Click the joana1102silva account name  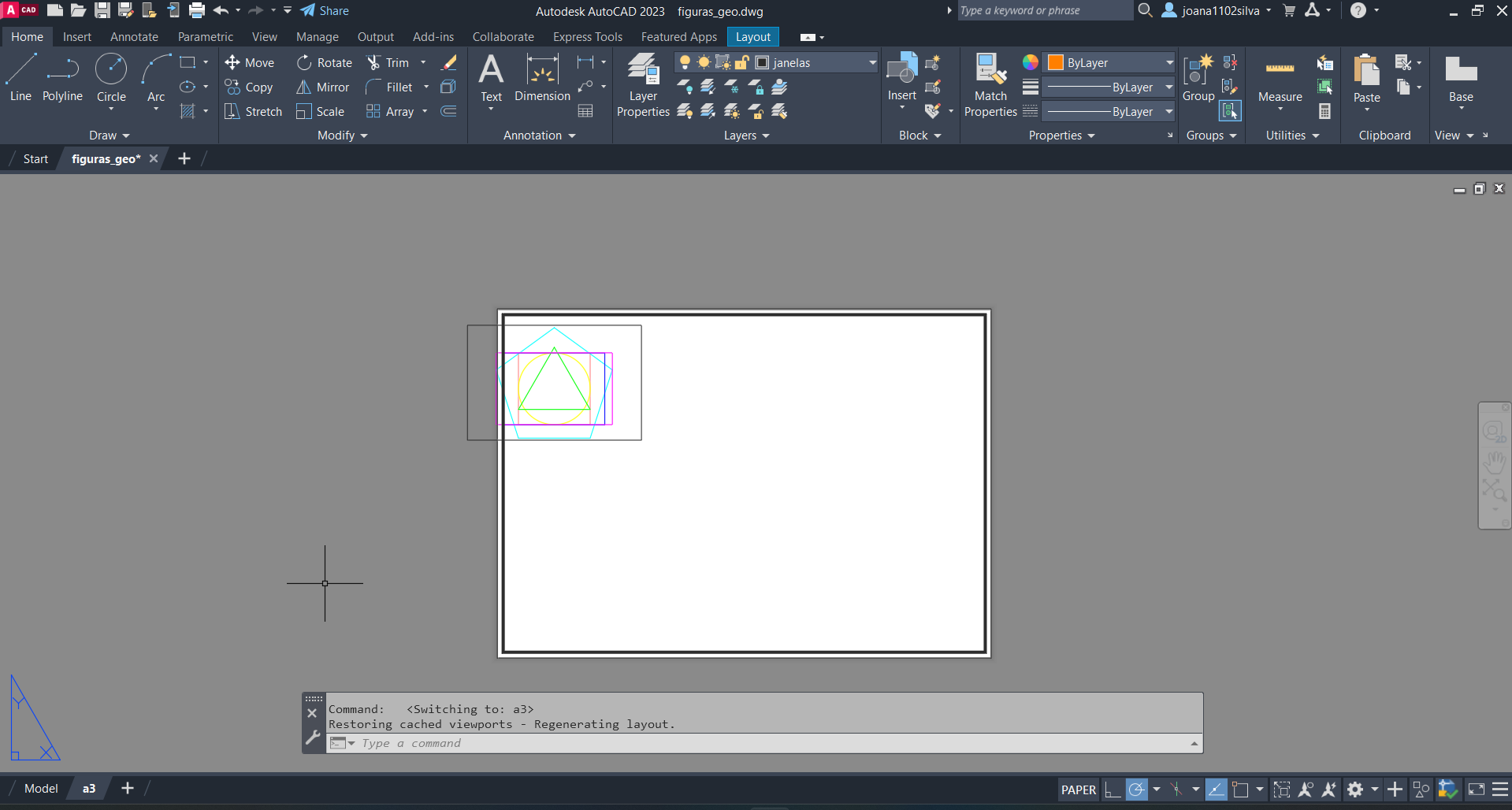click(1220, 11)
